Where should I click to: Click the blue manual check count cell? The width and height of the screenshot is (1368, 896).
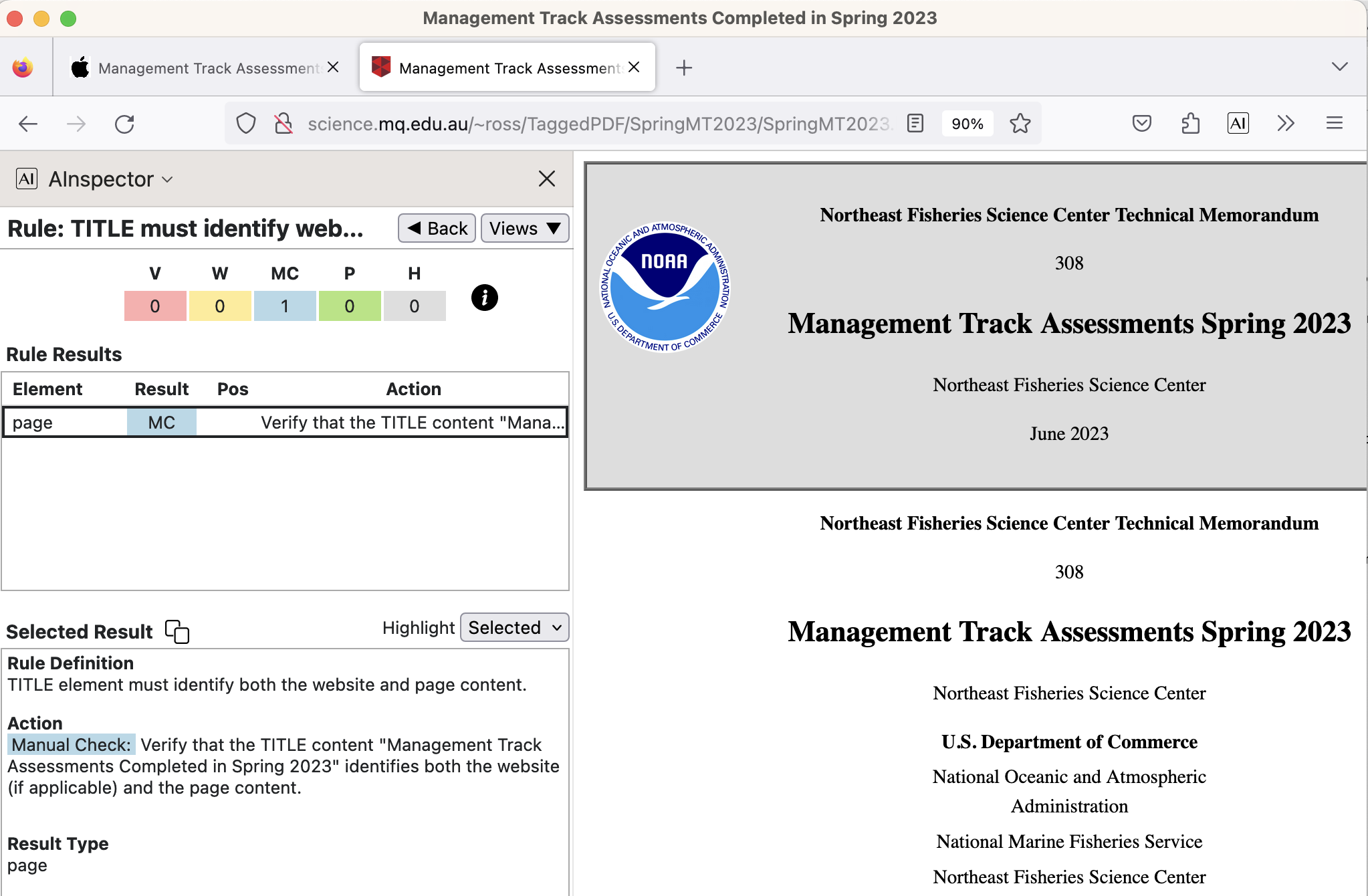[x=285, y=306]
